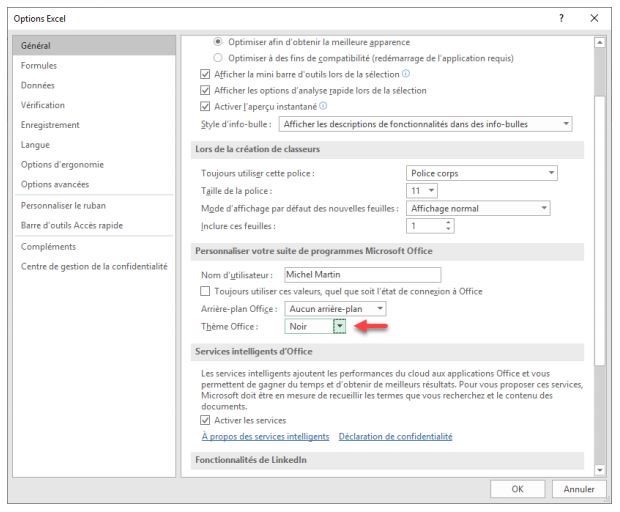Select compatibility optimization radio button
Screen dimensions: 620x512
206,57
